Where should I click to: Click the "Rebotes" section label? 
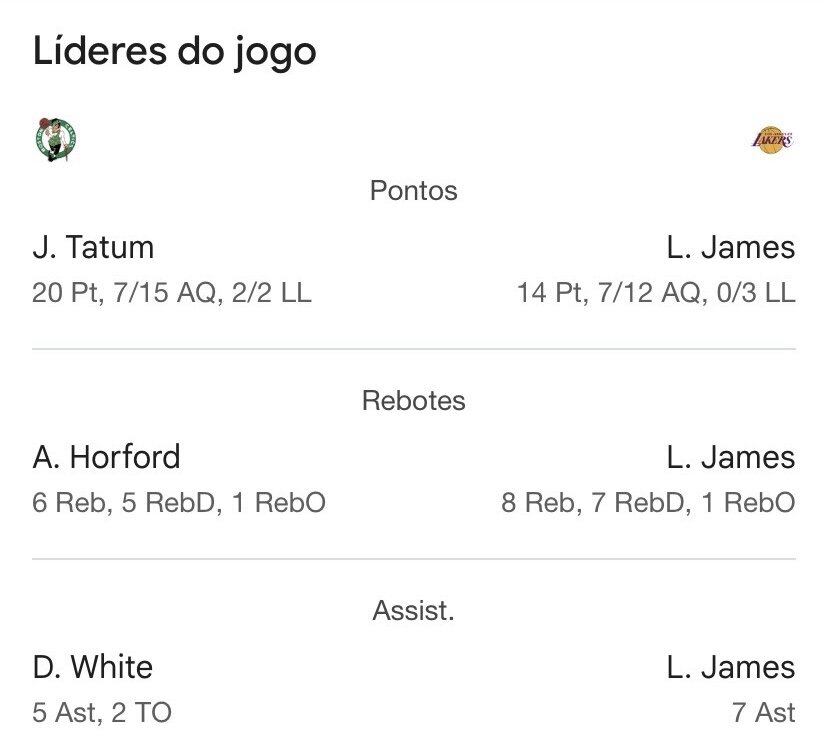[x=413, y=401]
